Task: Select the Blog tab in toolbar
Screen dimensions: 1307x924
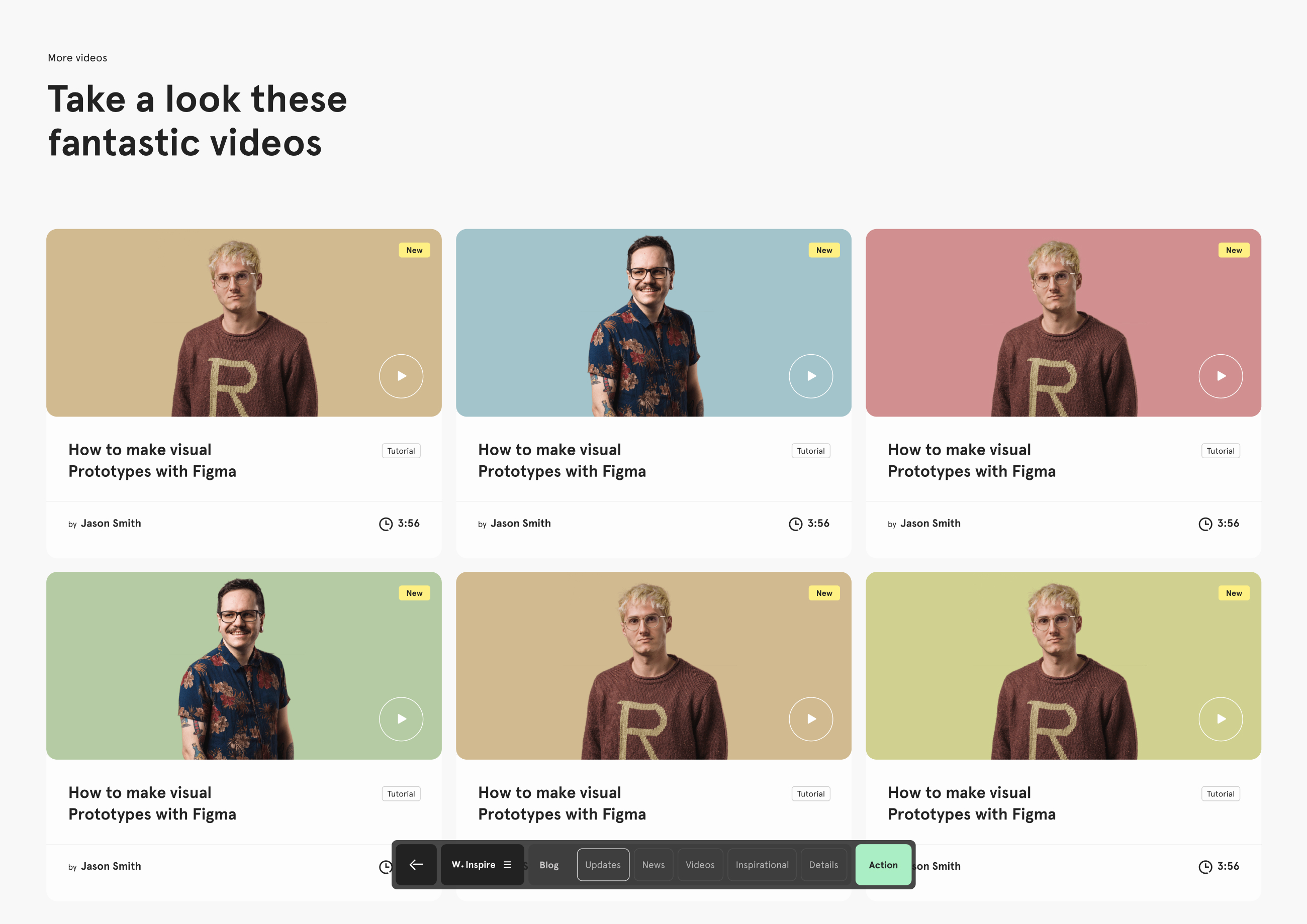Action: click(x=549, y=864)
